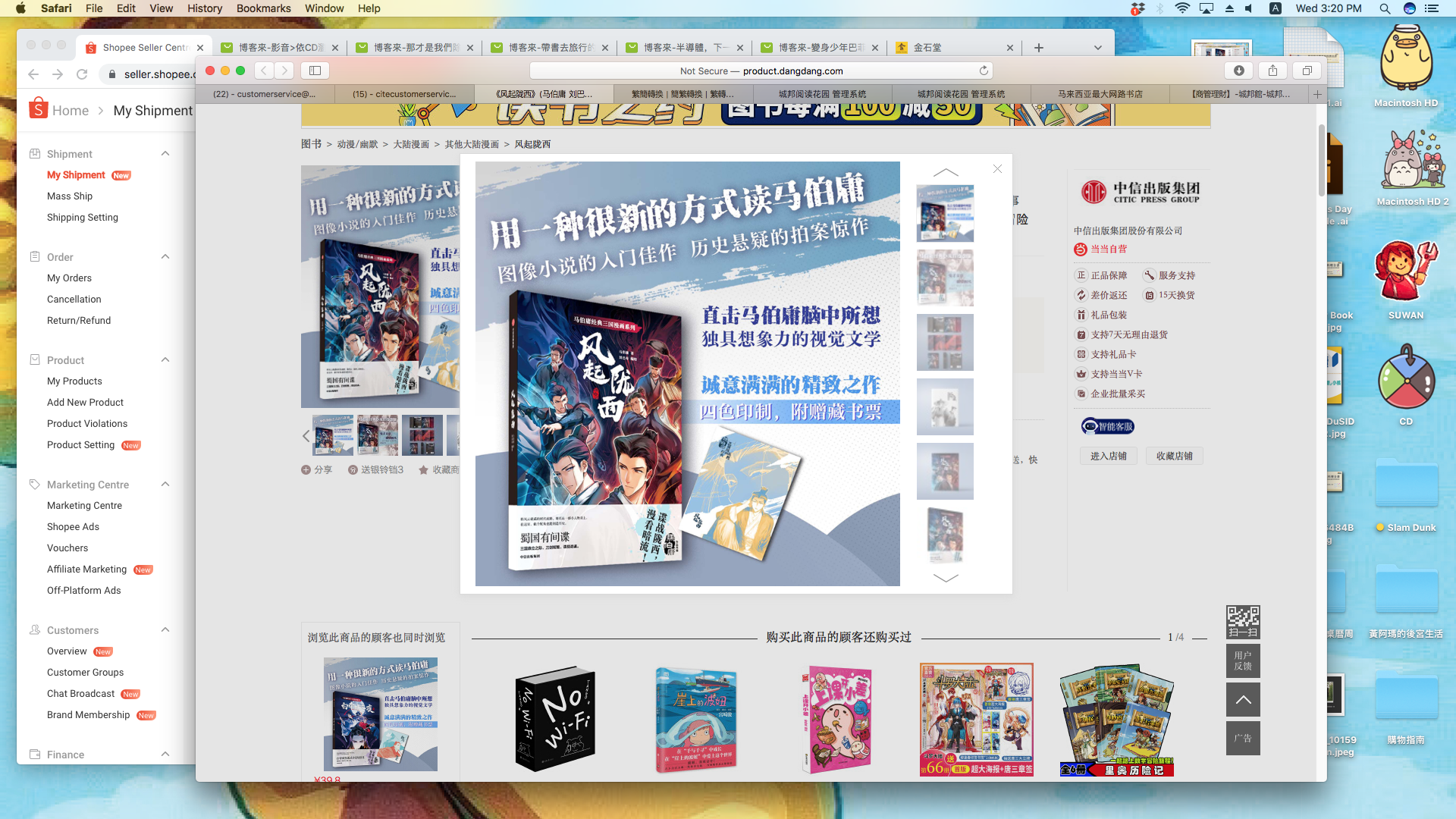
Task: Click Safari back navigation button
Action: click(263, 71)
